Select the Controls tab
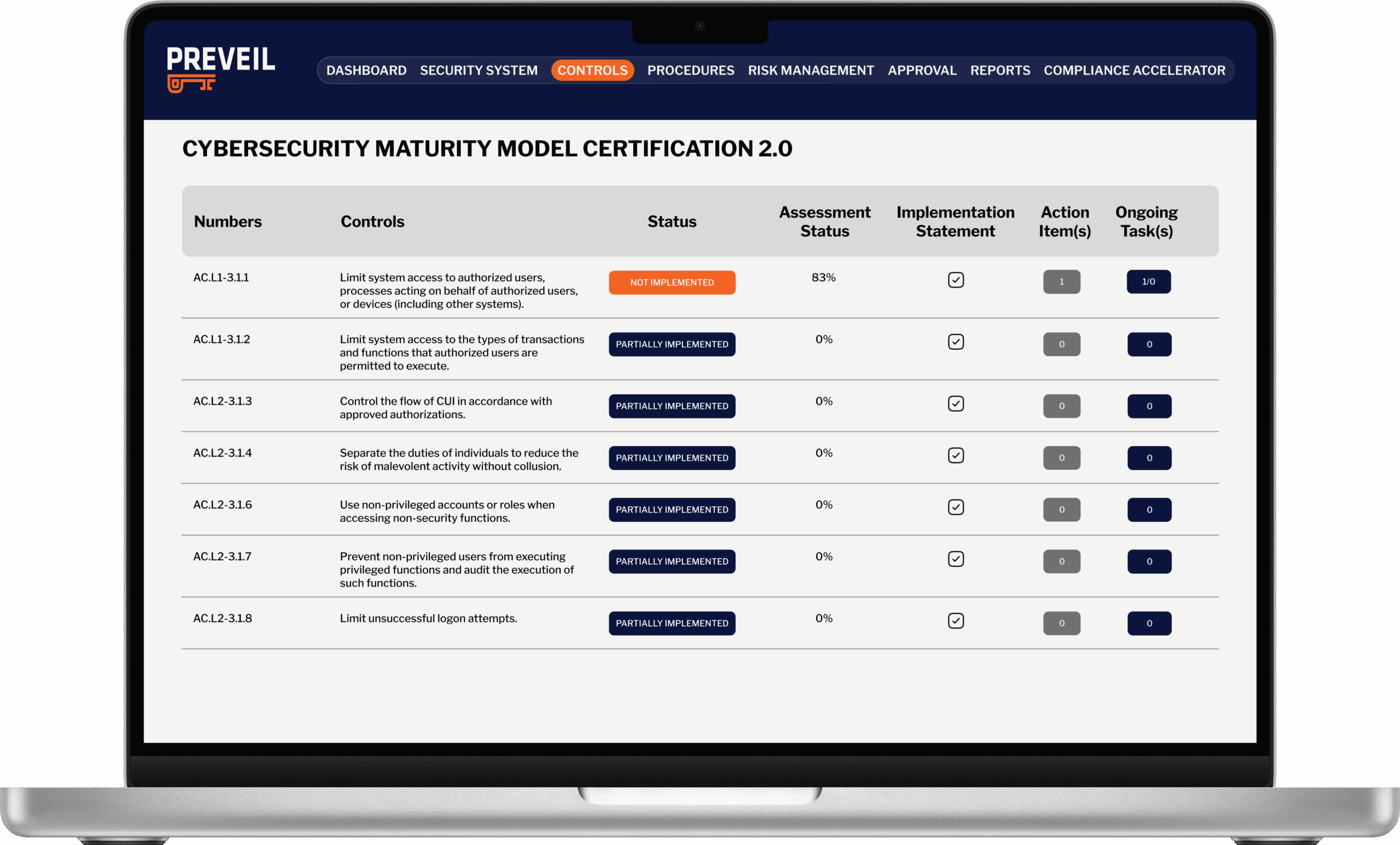1400x845 pixels. (592, 71)
